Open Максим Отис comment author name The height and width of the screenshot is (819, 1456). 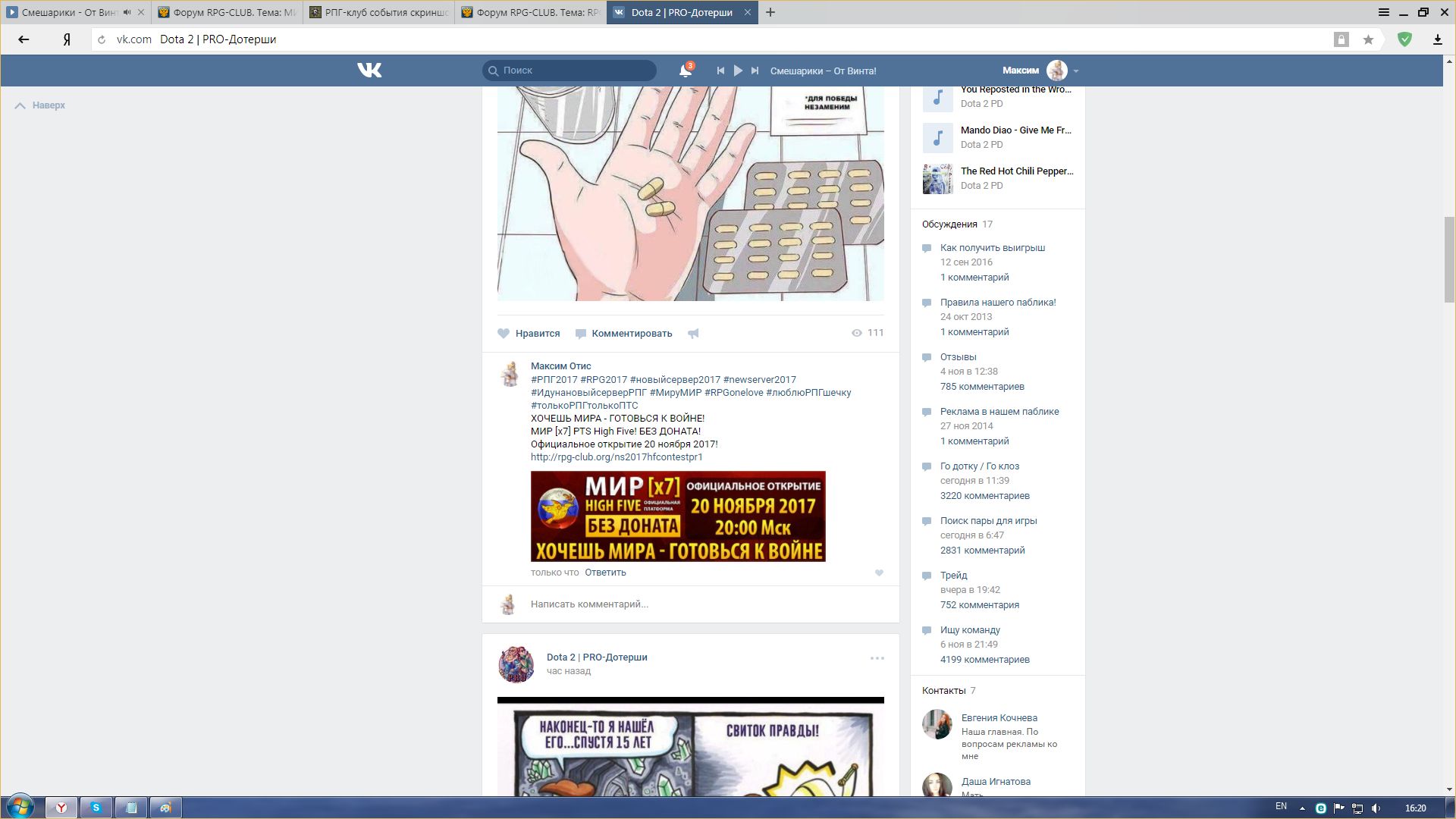click(560, 366)
